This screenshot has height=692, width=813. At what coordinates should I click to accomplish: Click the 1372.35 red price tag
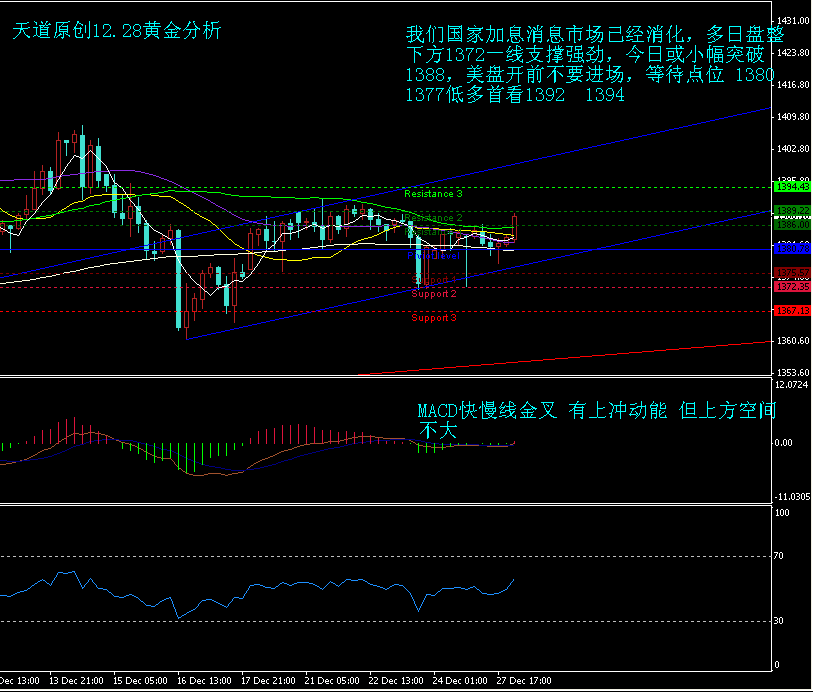pos(791,287)
